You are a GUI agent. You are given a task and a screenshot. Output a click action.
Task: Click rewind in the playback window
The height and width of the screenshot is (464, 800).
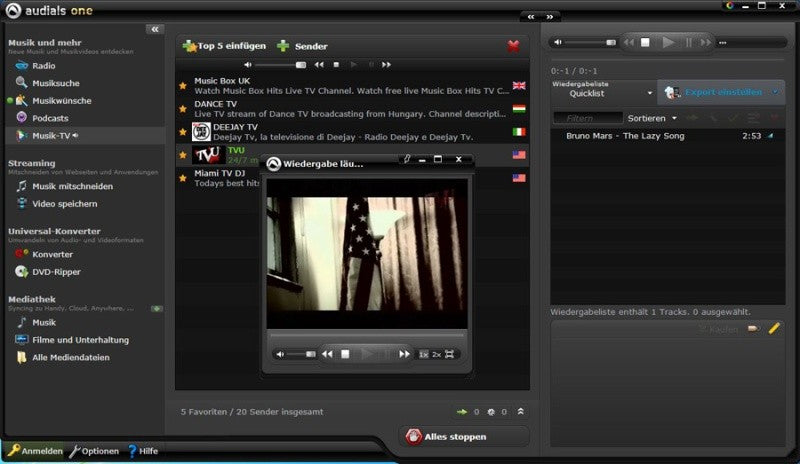[x=327, y=354]
